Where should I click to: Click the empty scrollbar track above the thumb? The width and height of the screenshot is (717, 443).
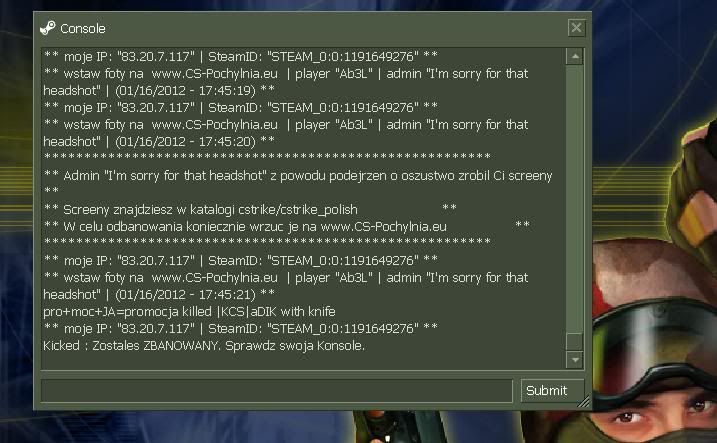point(574,199)
